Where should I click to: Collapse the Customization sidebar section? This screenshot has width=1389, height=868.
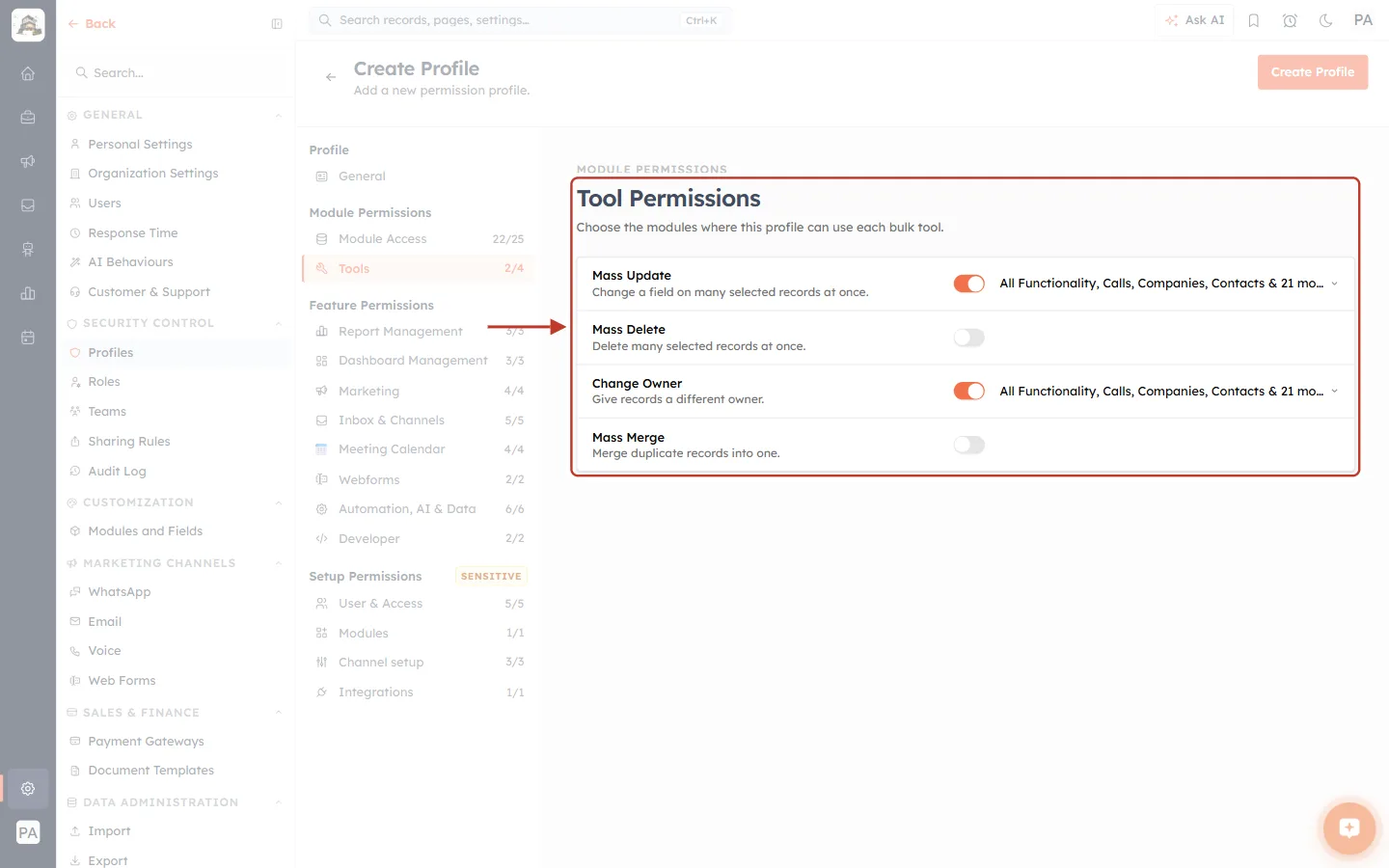click(279, 503)
